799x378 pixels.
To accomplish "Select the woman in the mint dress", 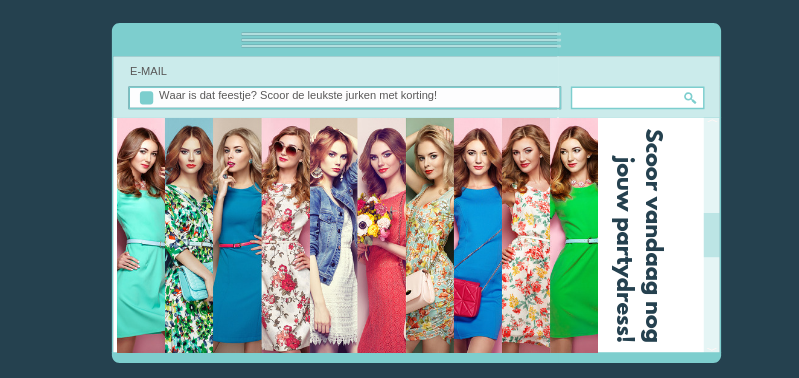I will tap(141, 235).
